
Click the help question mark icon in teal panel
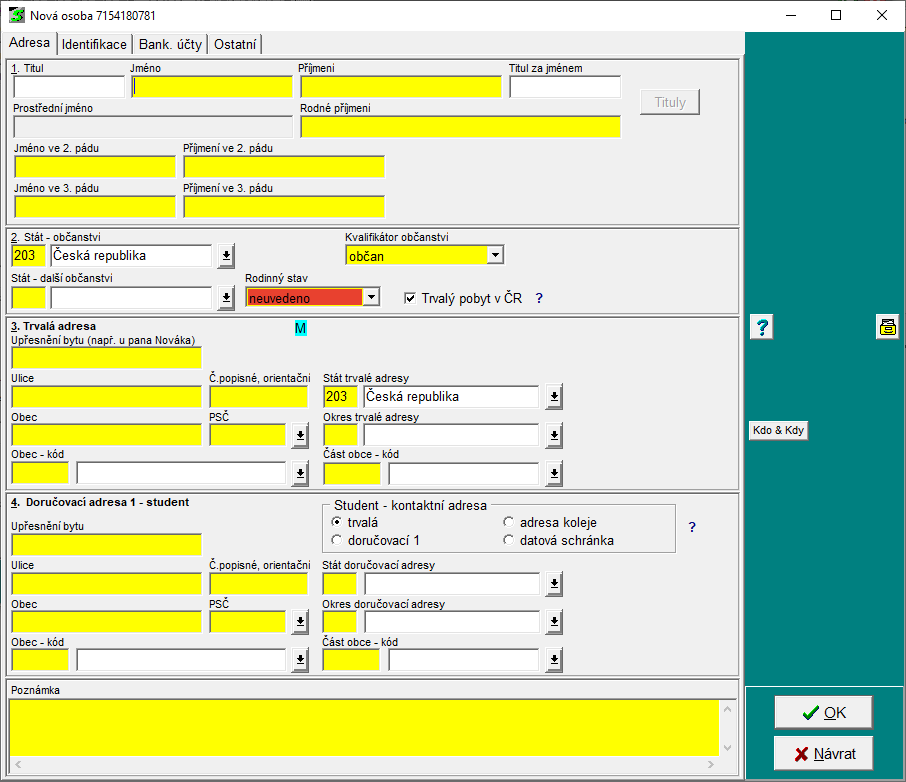(x=761, y=327)
